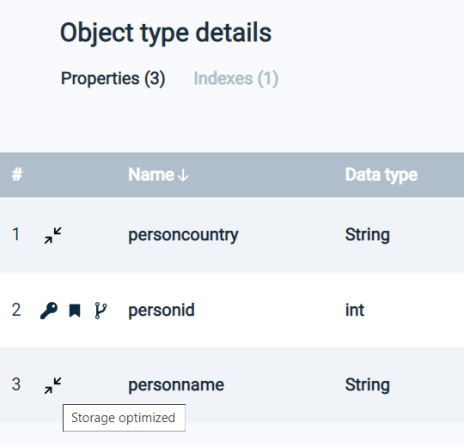This screenshot has height=447, width=464.
Task: Click the # column header
Action: tap(17, 175)
